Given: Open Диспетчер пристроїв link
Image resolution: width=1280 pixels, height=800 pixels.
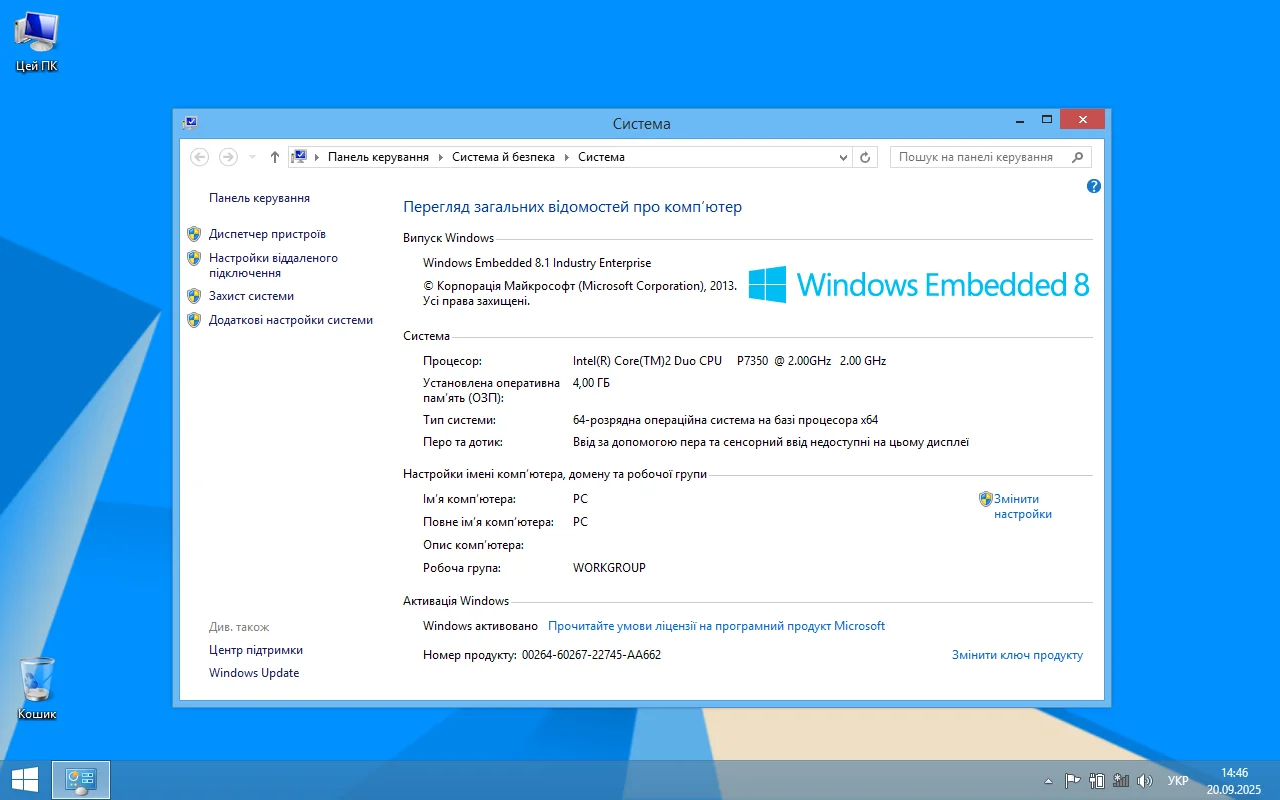Looking at the screenshot, I should coord(267,234).
